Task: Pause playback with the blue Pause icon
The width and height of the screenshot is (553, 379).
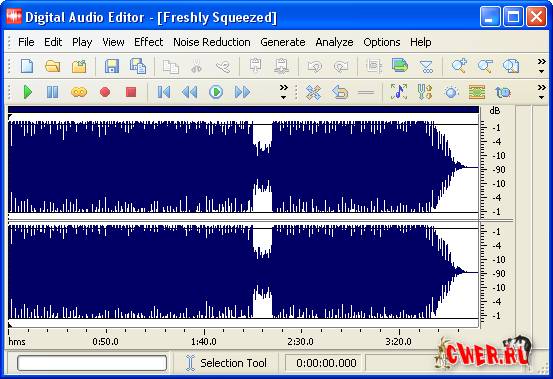Action: [53, 92]
